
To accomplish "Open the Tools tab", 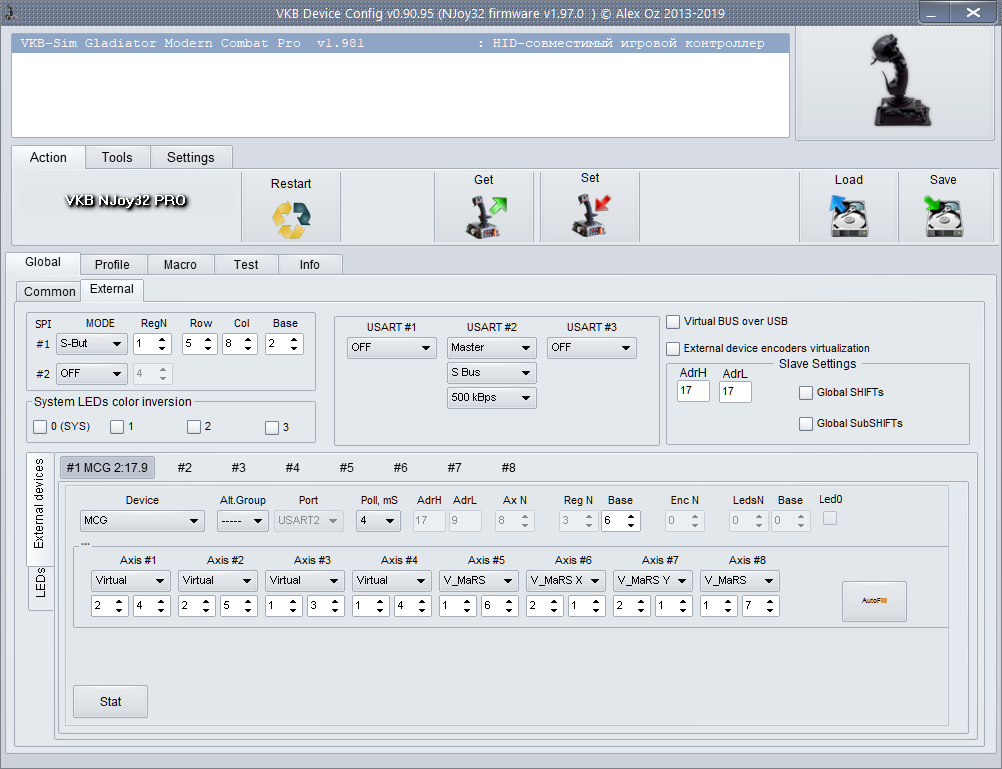I will click(x=117, y=157).
